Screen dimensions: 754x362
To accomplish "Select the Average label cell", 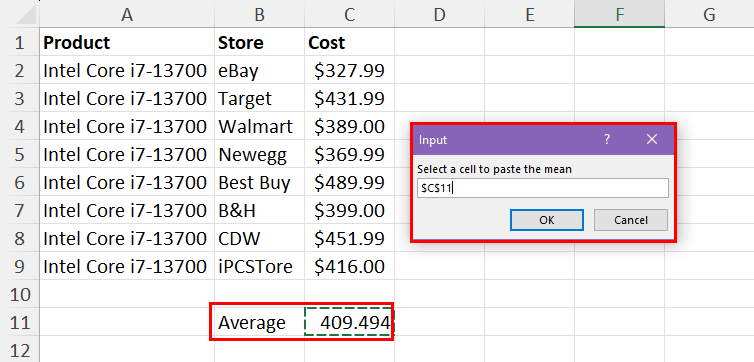I will 259,322.
